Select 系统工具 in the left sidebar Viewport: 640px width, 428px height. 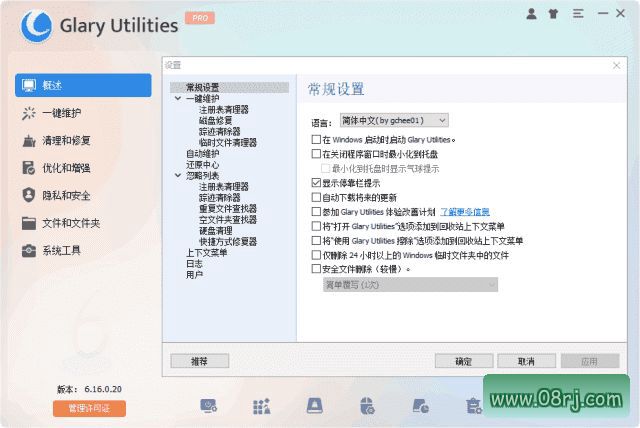[x=83, y=251]
